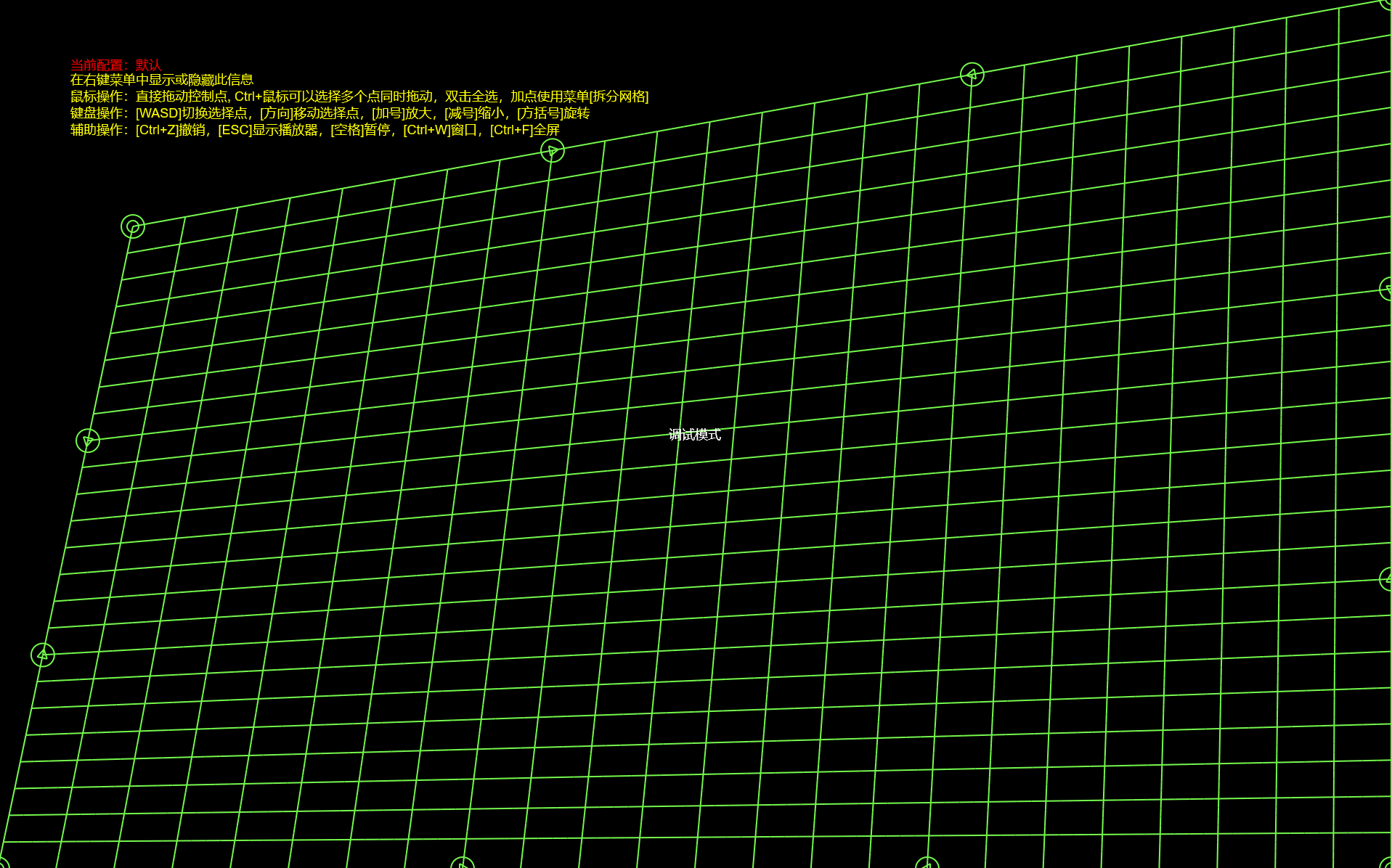Pick the bottom-right corner control point
This screenshot has width=1392, height=868.
pyautogui.click(x=1387, y=864)
